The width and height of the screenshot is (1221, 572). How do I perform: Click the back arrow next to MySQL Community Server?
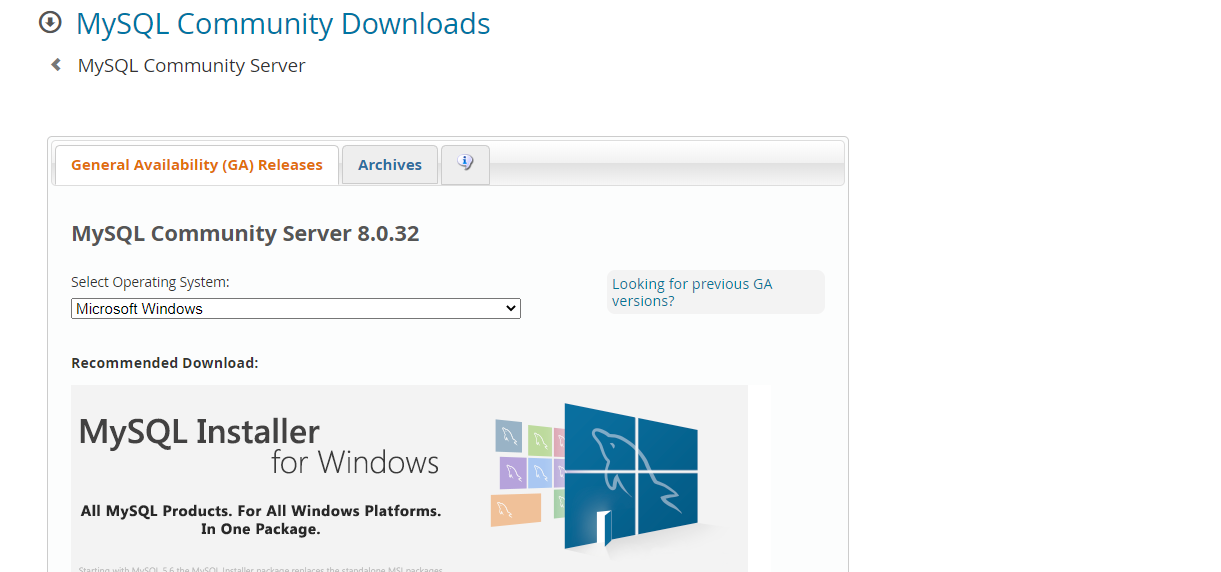pos(56,65)
